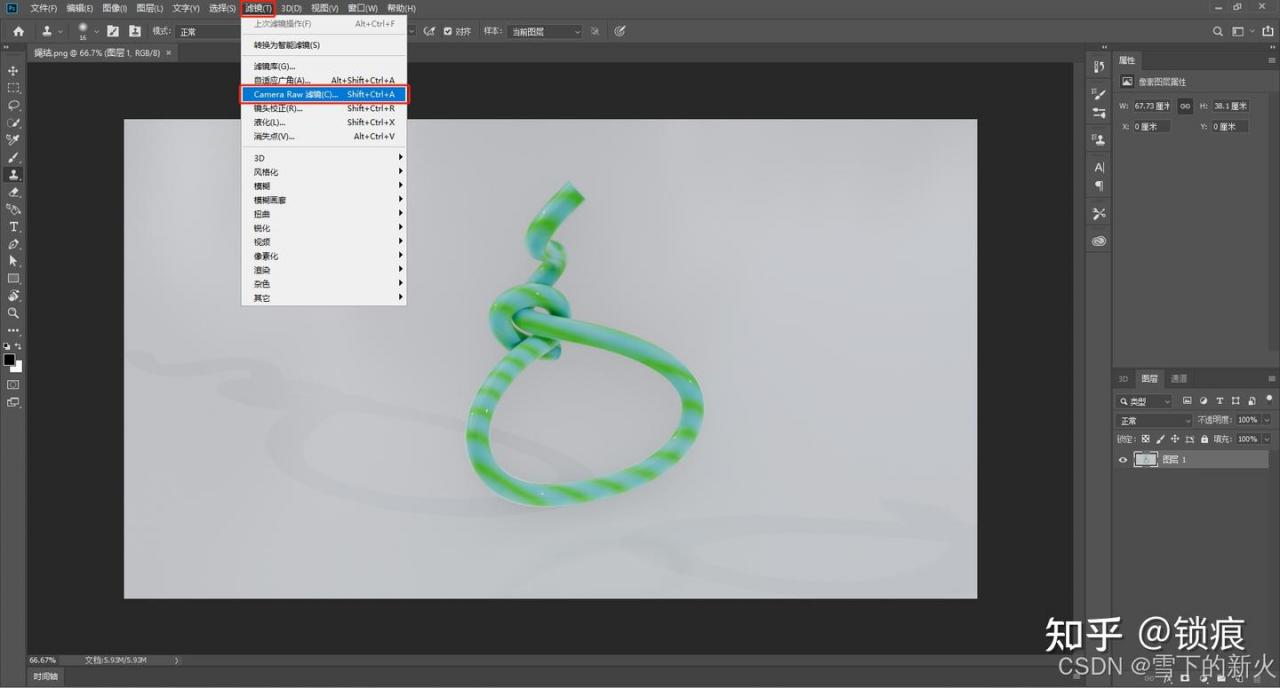Open the Brush Settings panel icon

[113, 32]
